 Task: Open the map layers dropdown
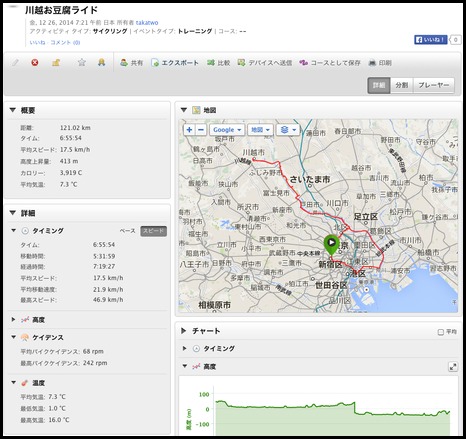(x=288, y=130)
